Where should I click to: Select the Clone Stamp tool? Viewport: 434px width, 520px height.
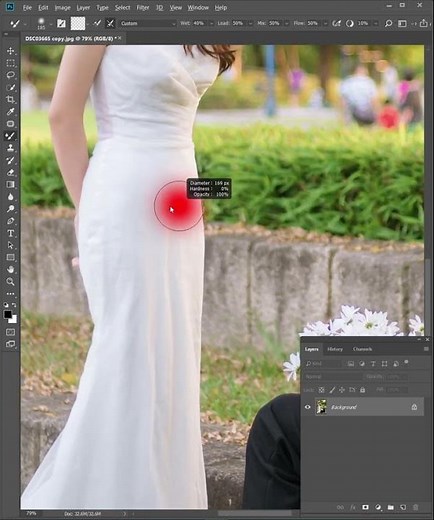point(10,148)
